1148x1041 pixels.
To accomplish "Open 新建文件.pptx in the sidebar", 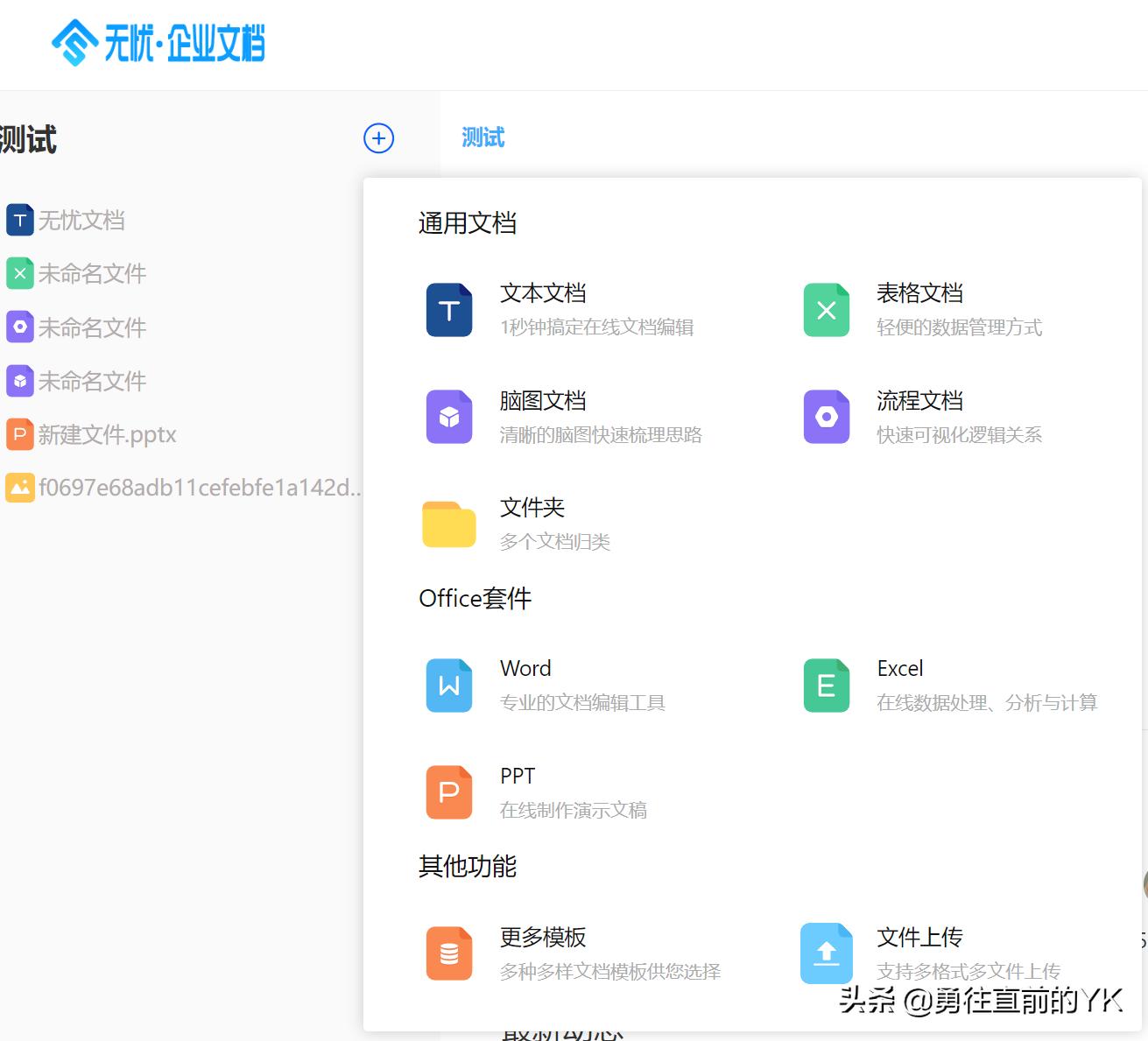I will 108,435.
